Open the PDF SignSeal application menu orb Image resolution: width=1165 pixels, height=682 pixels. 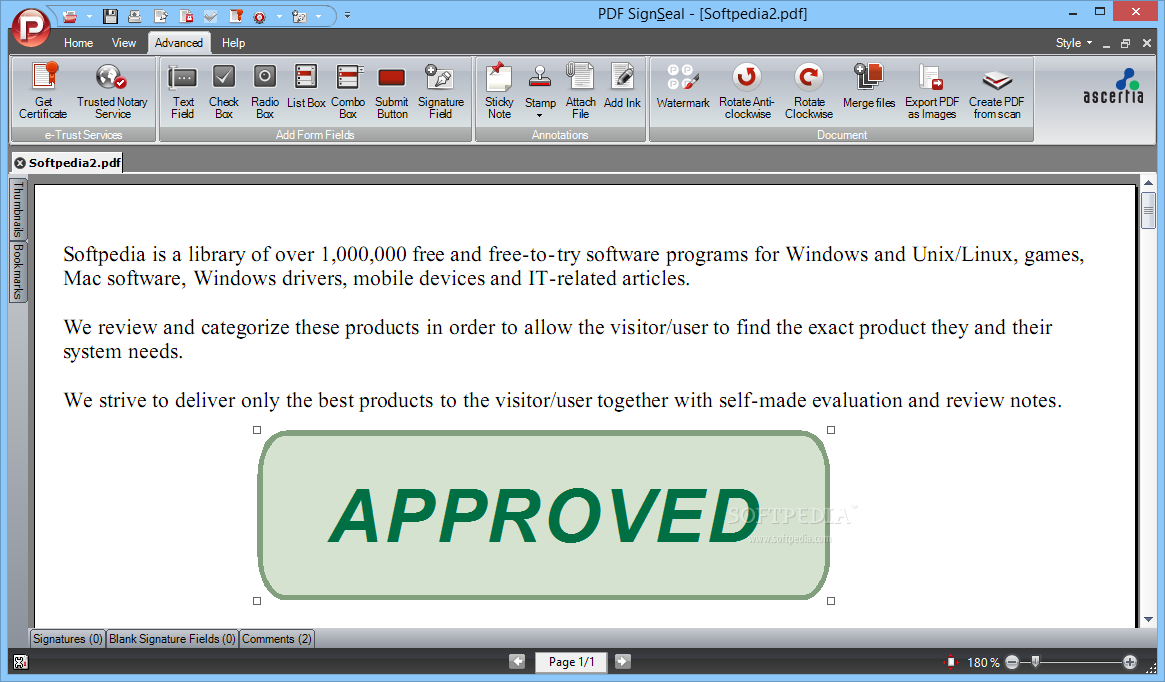pos(30,27)
